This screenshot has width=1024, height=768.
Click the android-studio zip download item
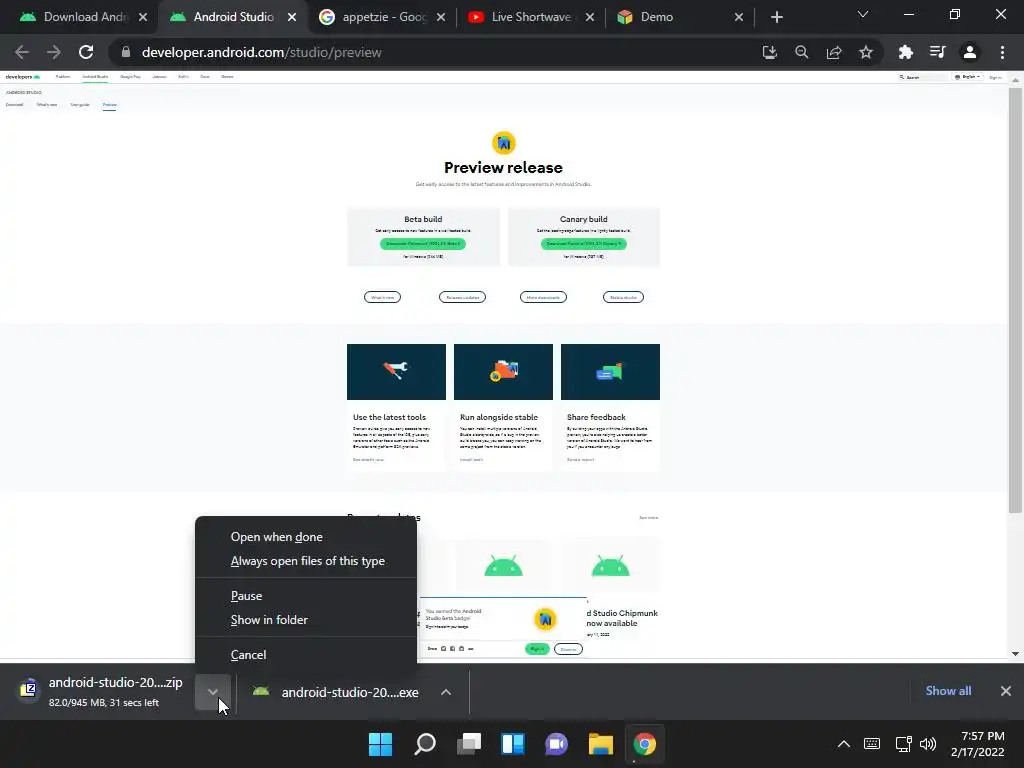(x=101, y=692)
